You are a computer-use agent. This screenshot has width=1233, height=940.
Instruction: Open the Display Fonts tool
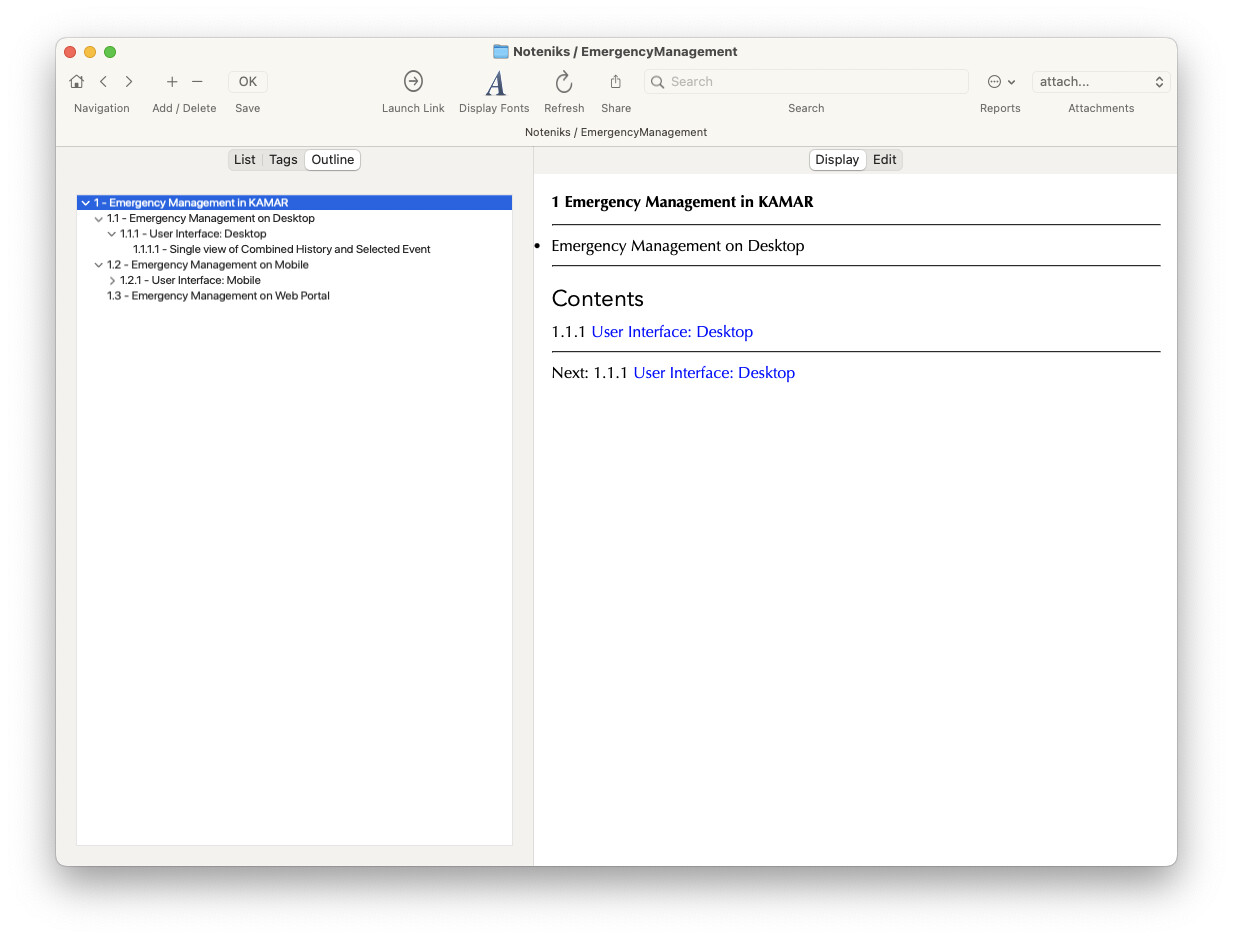pos(494,82)
